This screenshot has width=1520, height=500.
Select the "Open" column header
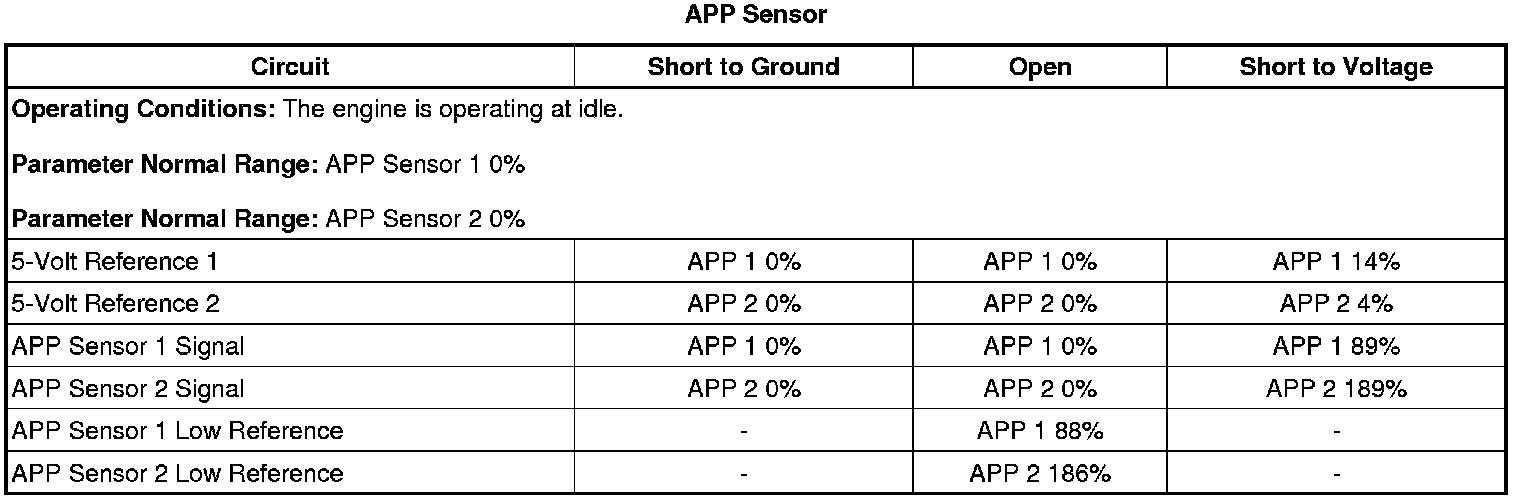(1040, 67)
